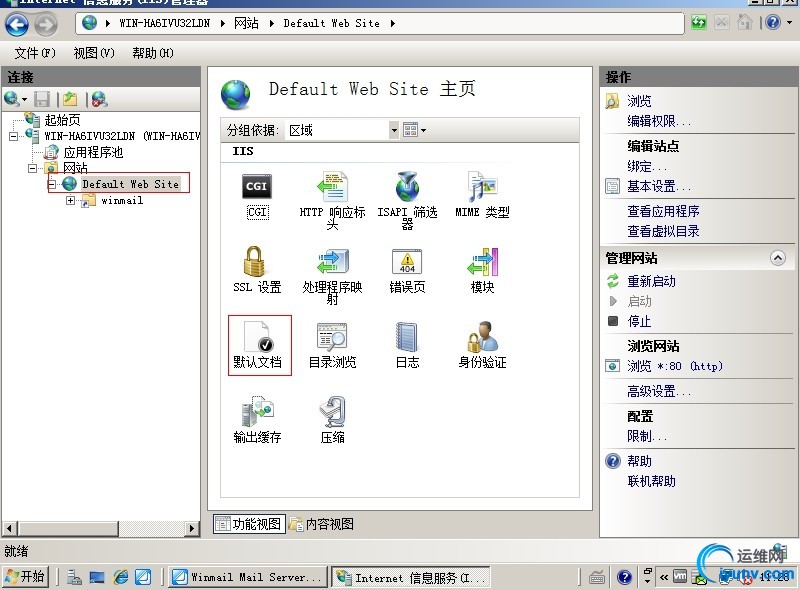Click Server Manager icon in quick launch
800x590 pixels.
[74, 577]
